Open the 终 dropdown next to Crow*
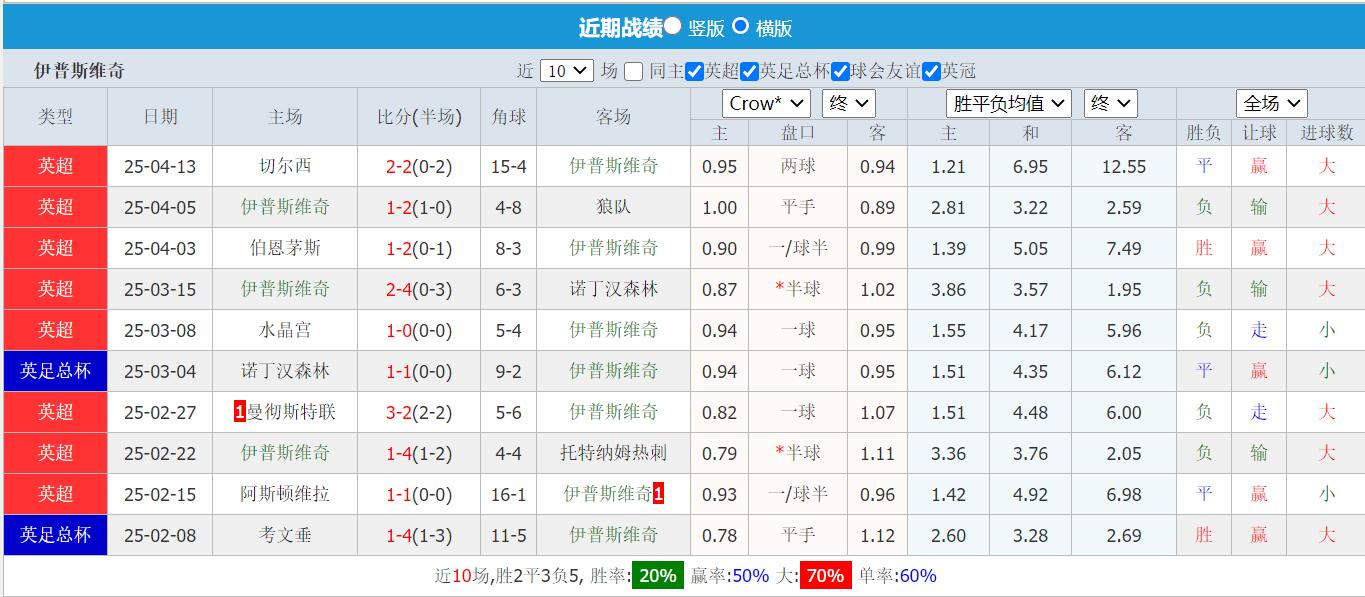1365x597 pixels. tap(848, 102)
